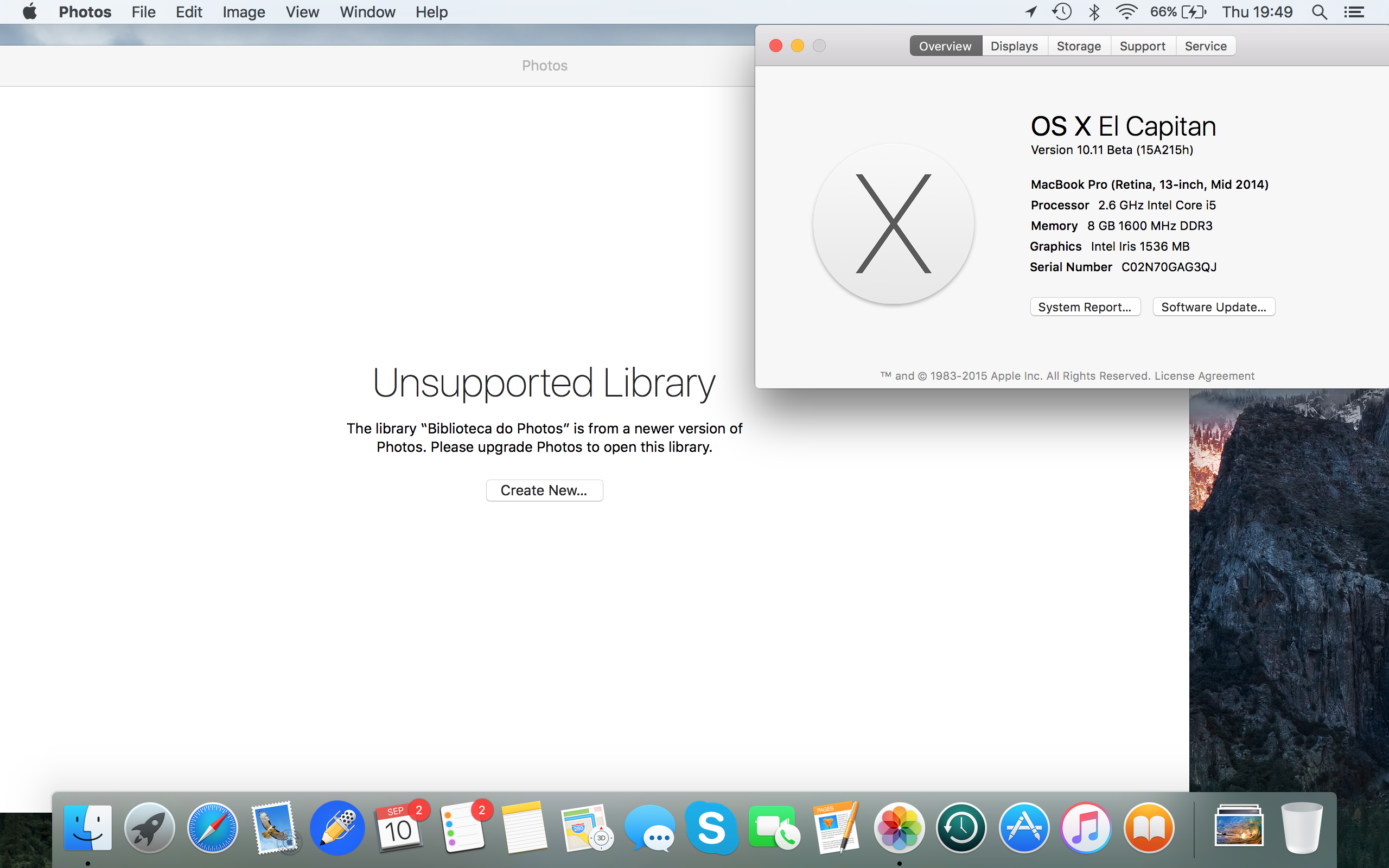Click the Time Machine menu bar icon
The width and height of the screenshot is (1389, 868).
(x=1062, y=11)
